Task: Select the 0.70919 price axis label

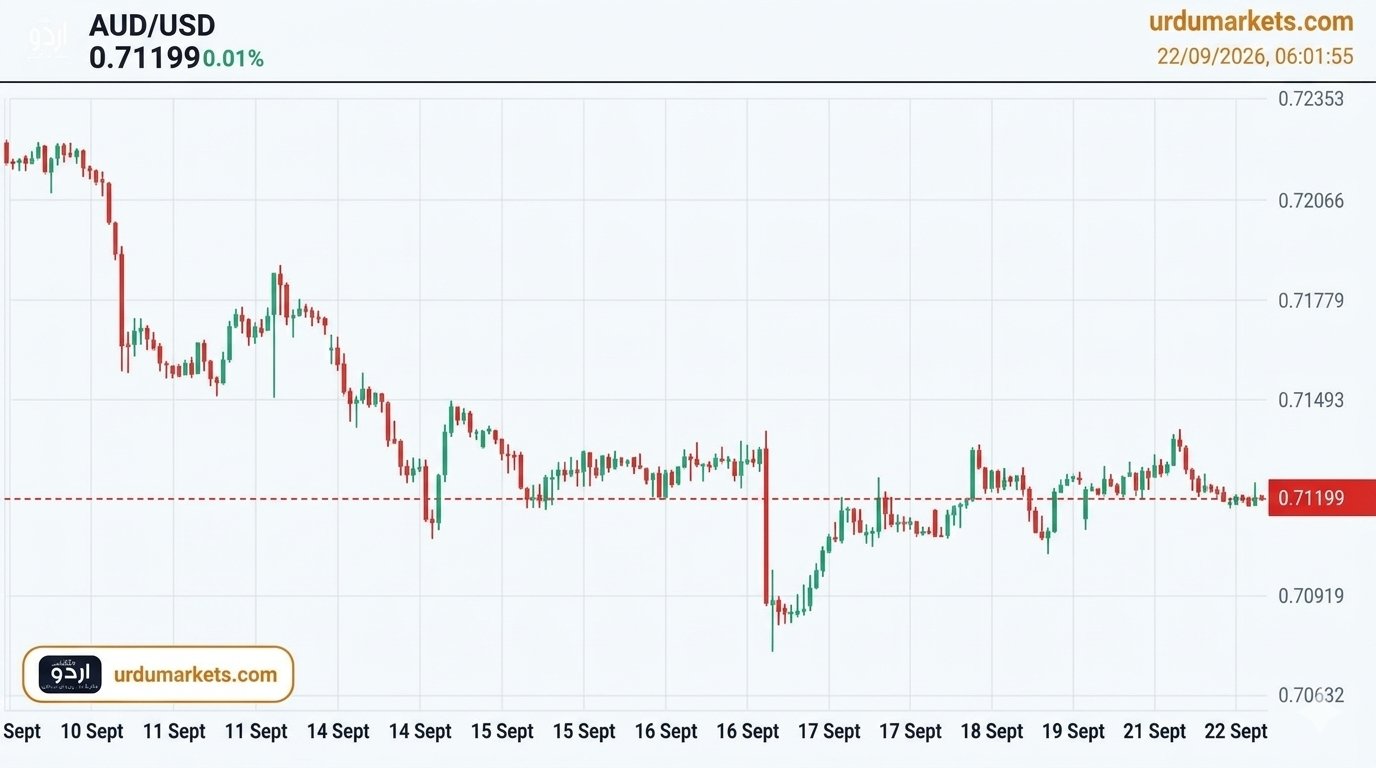Action: [x=1311, y=596]
